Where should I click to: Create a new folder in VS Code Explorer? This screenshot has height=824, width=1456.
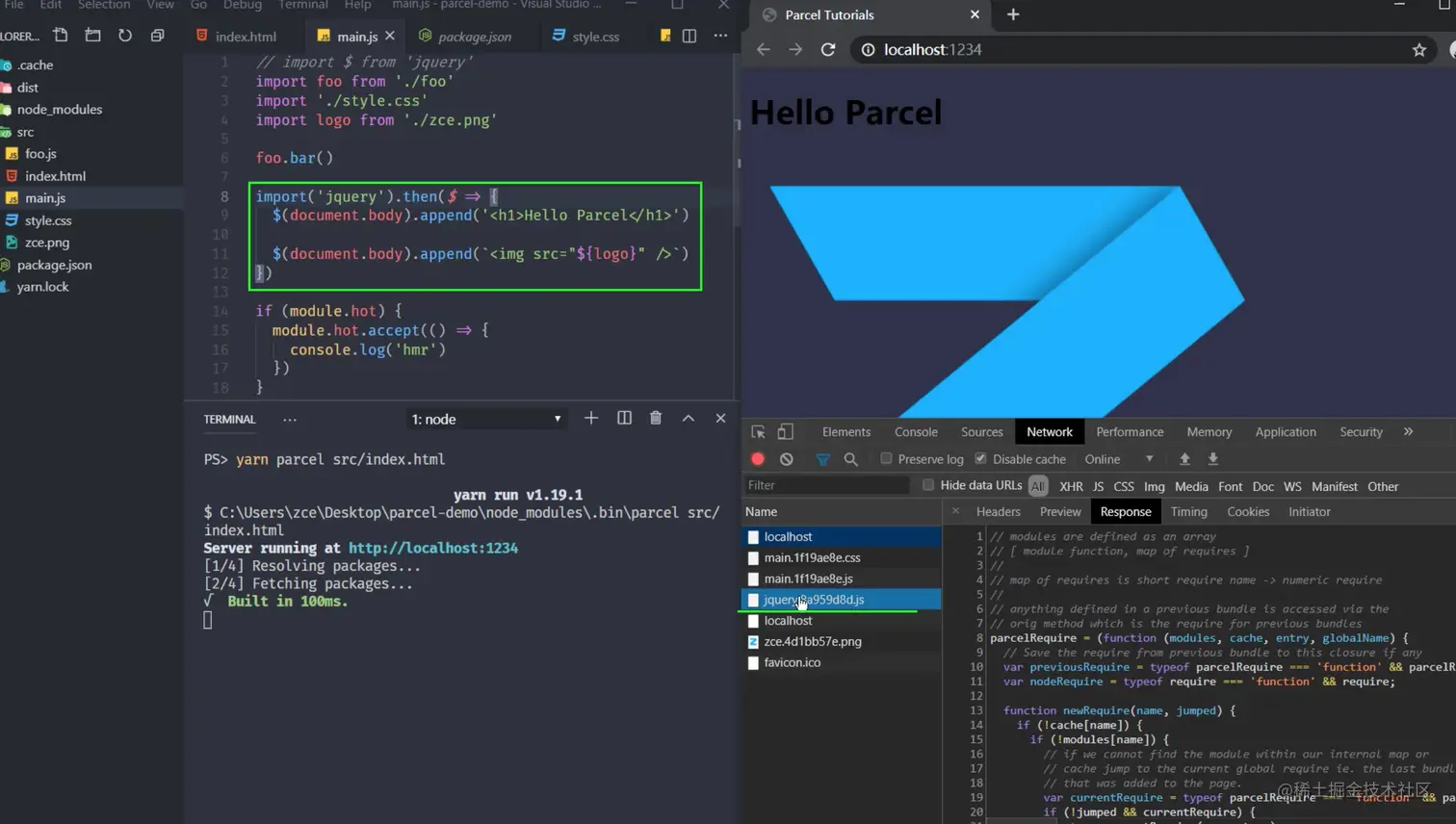click(x=92, y=36)
